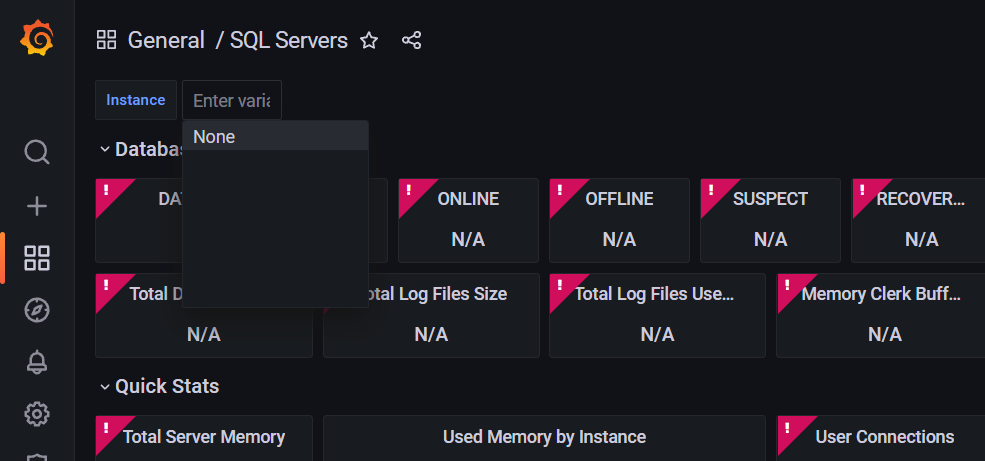Click the share dashboard icon
The width and height of the screenshot is (985, 461).
click(x=411, y=41)
